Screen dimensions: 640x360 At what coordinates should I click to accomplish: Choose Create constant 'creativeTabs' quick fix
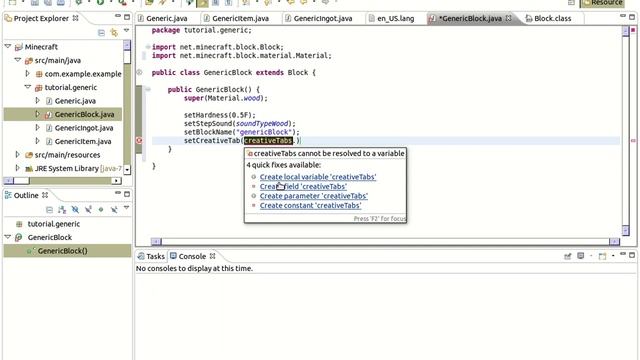pyautogui.click(x=311, y=205)
